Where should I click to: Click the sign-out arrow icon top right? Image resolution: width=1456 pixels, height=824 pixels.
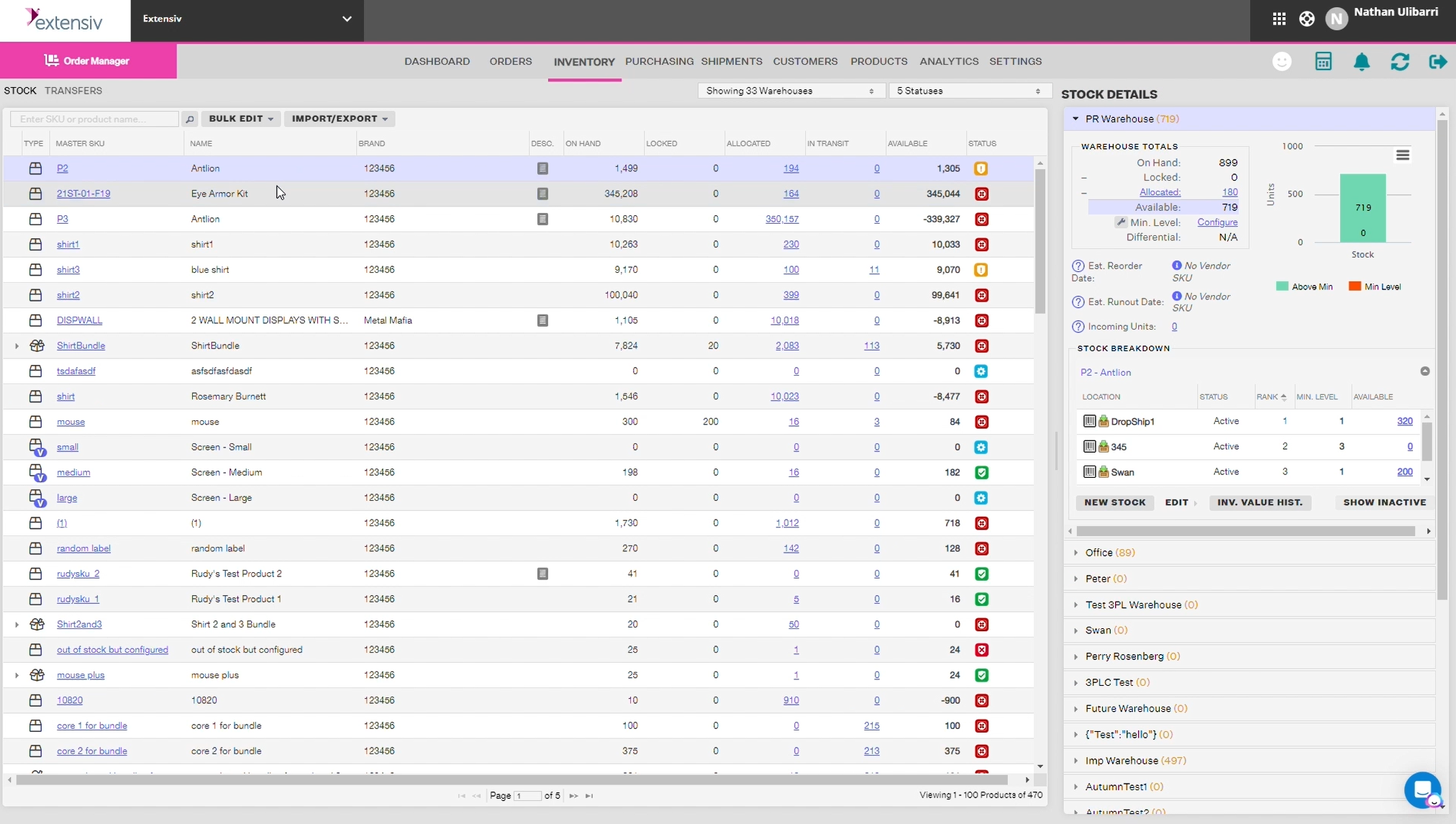pos(1438,62)
